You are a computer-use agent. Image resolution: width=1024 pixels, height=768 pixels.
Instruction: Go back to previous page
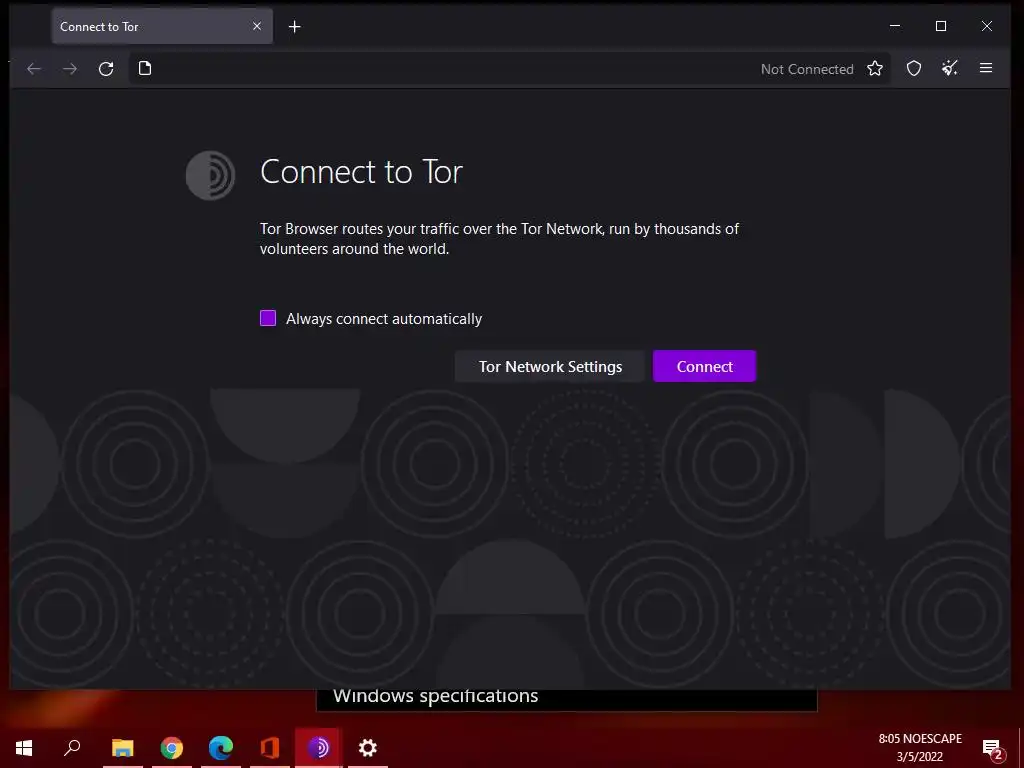[34, 69]
